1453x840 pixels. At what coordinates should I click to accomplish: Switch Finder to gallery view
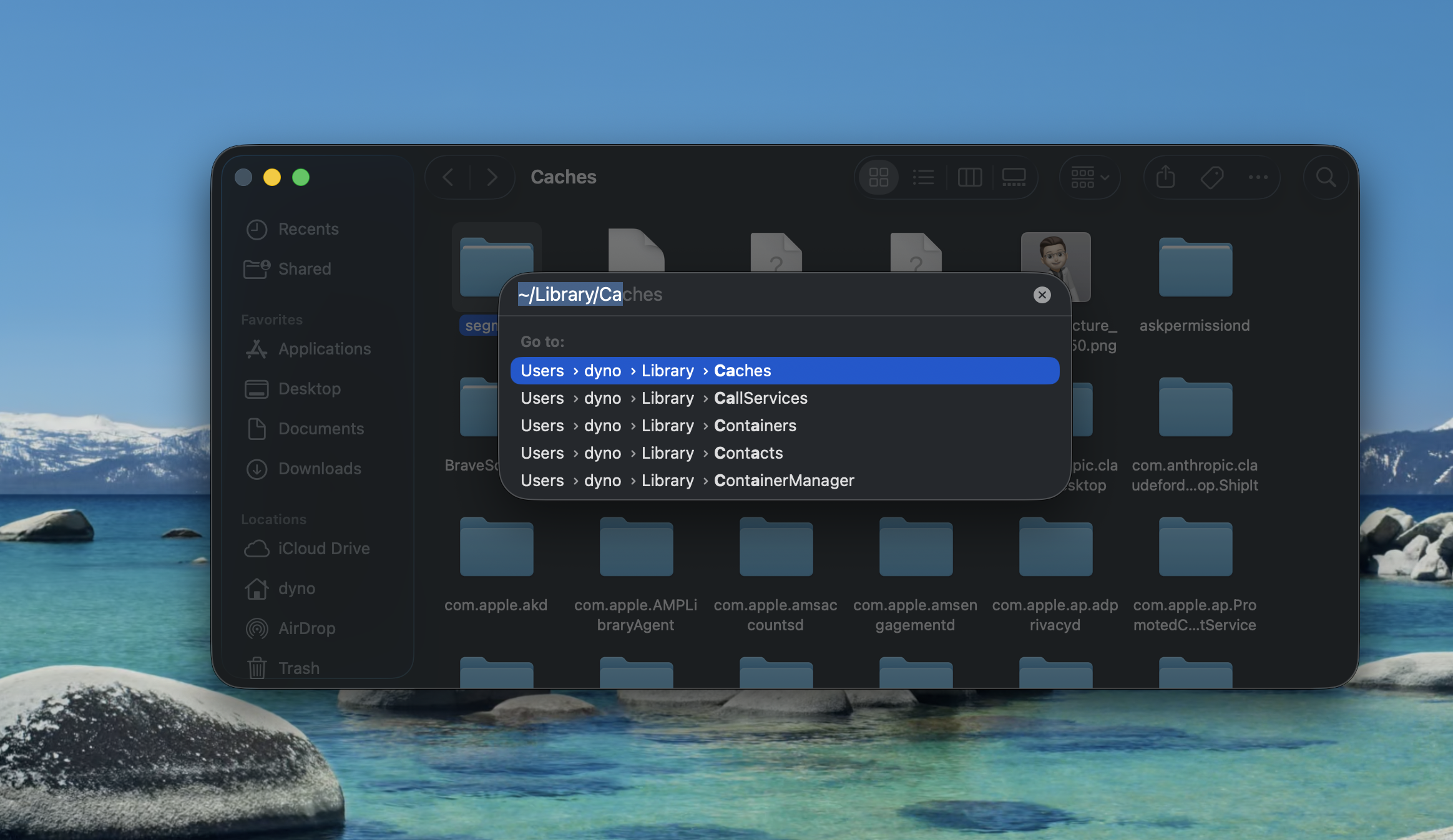pos(1014,177)
